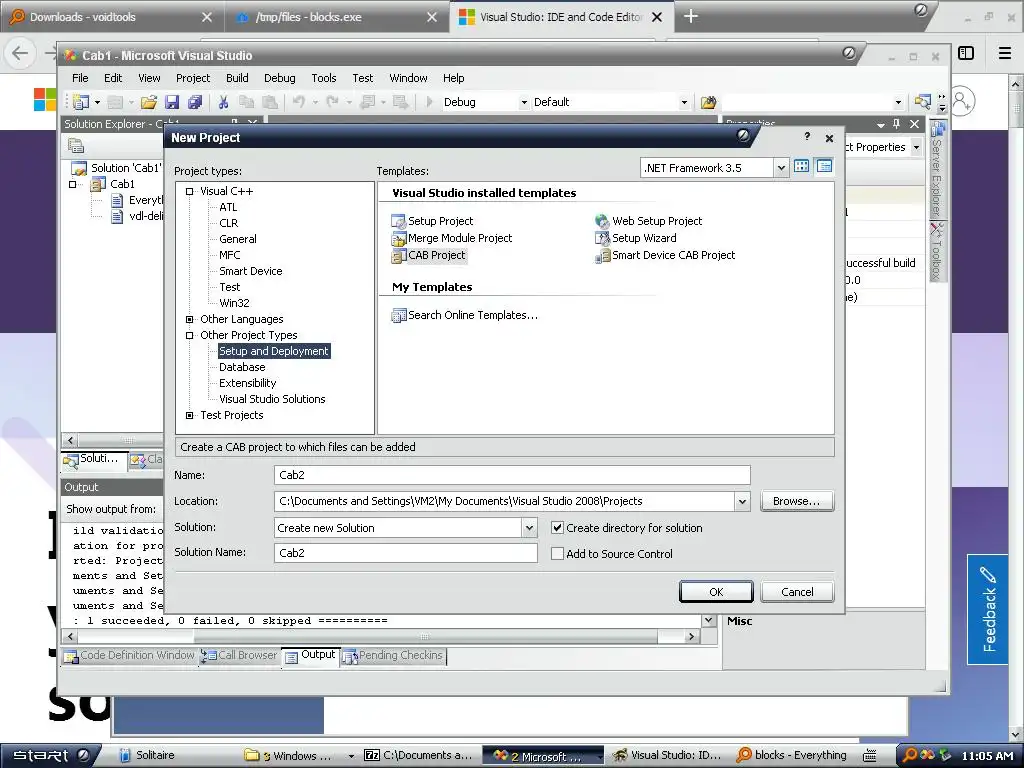The width and height of the screenshot is (1024, 768).
Task: Click the Cancel button
Action: (x=797, y=592)
